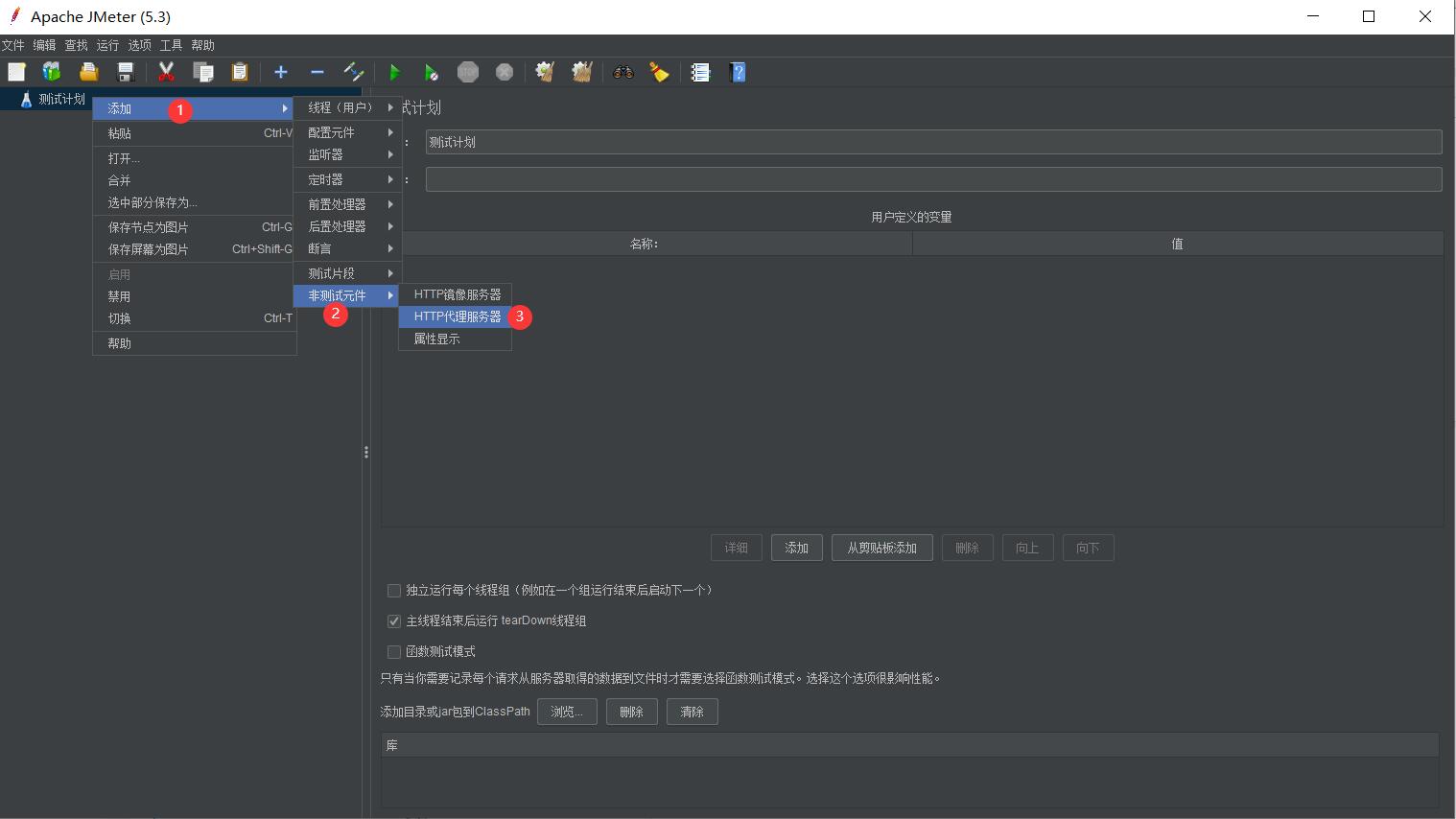Expand 前置处理器 submenu
Screen dimensions: 1456x819
coord(347,204)
